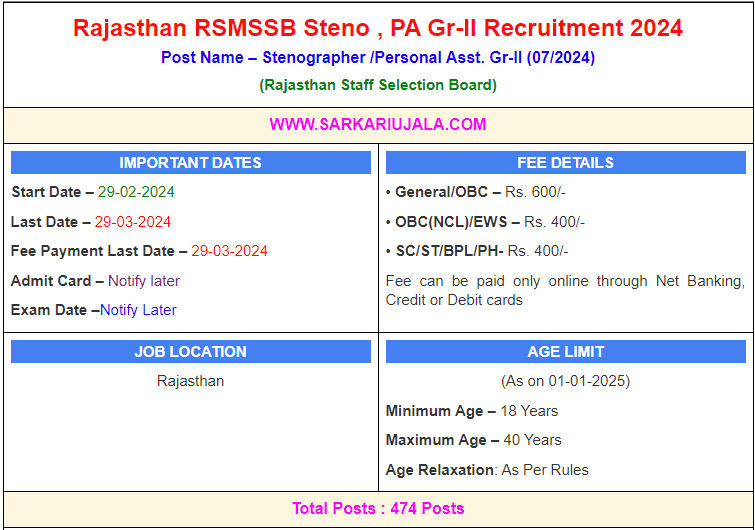Click Admit Card Notify later text
Image resolution: width=755 pixels, height=530 pixels.
pyautogui.click(x=144, y=281)
